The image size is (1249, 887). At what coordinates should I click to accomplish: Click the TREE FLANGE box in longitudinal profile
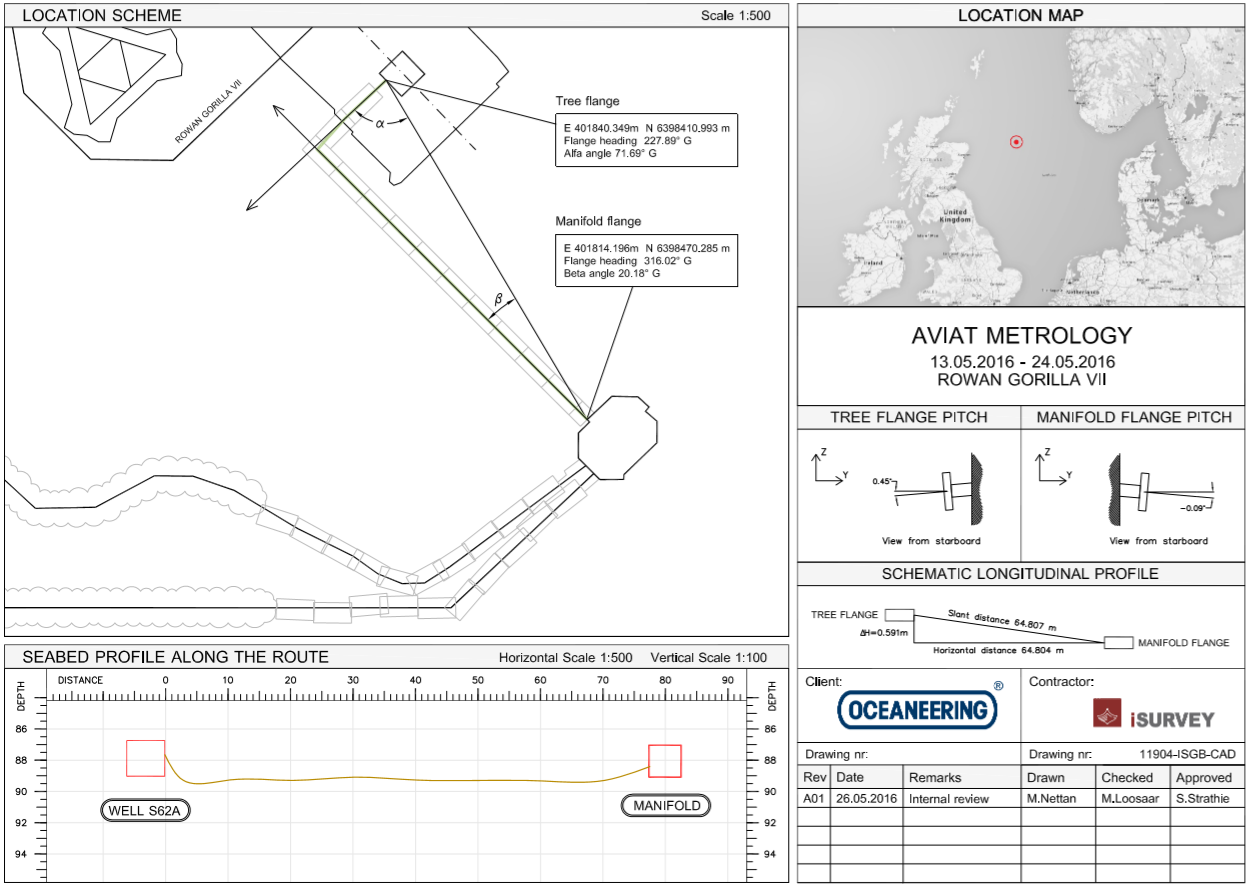point(899,615)
